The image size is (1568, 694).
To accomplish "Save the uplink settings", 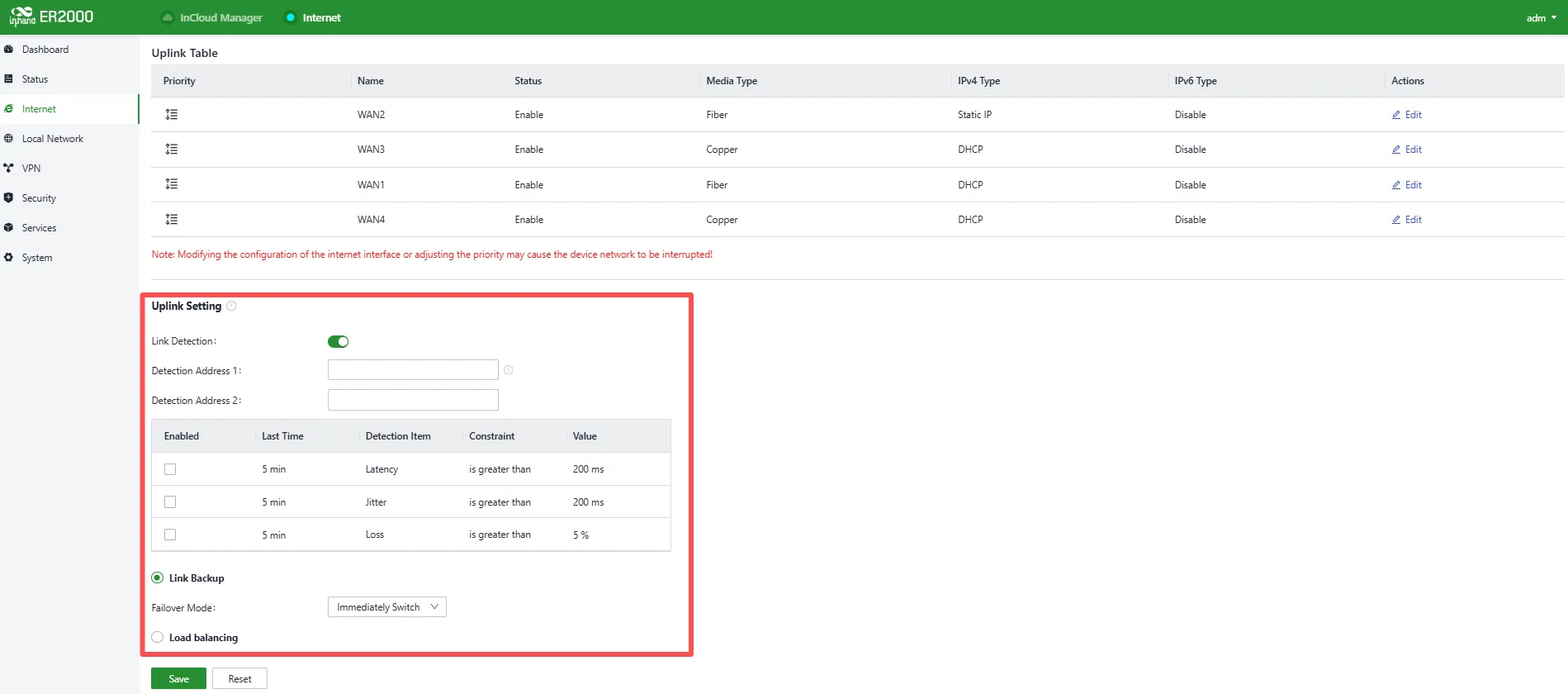I will tap(178, 678).
